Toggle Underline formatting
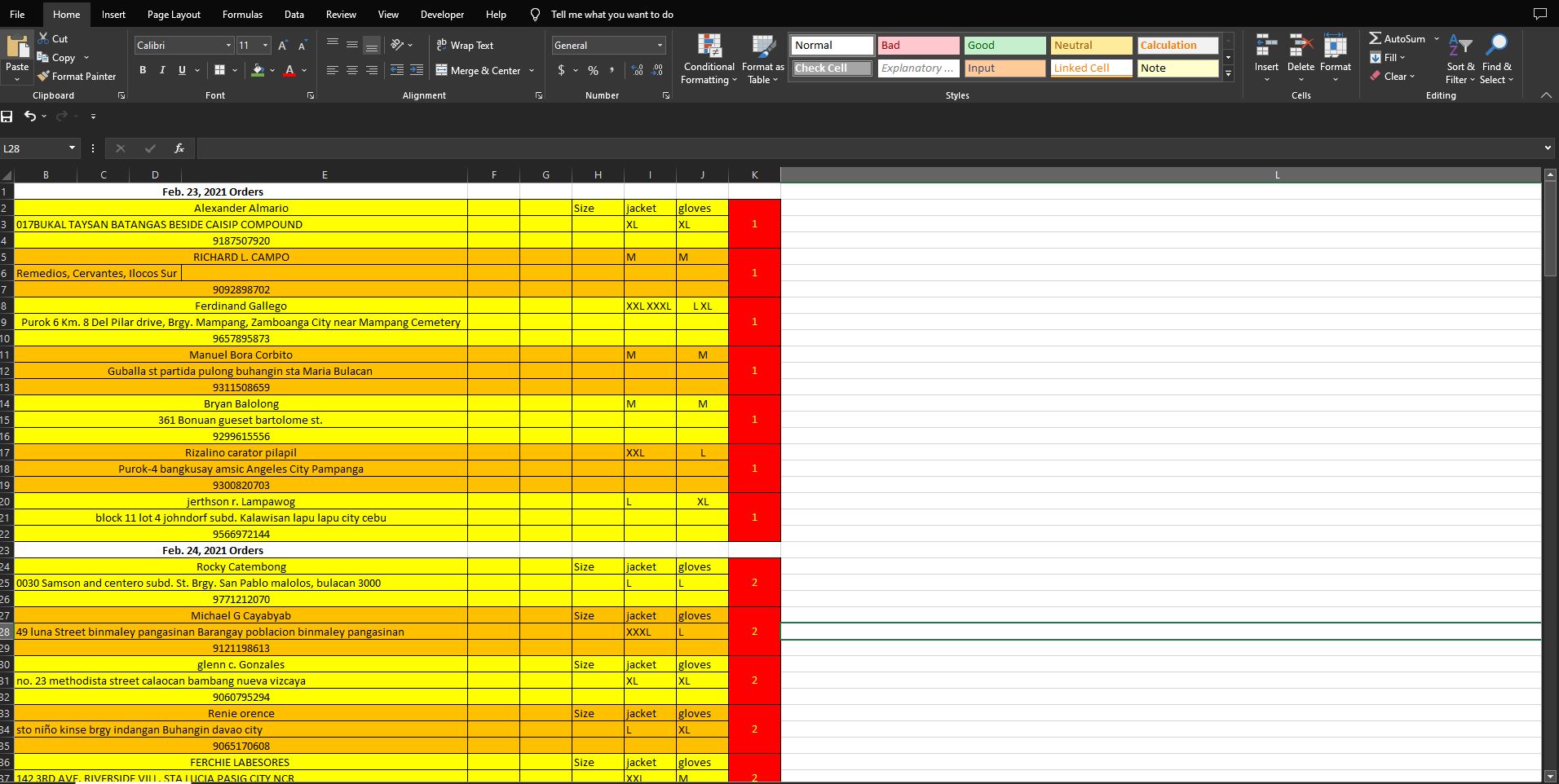Viewport: 1559px width, 784px height. point(182,70)
